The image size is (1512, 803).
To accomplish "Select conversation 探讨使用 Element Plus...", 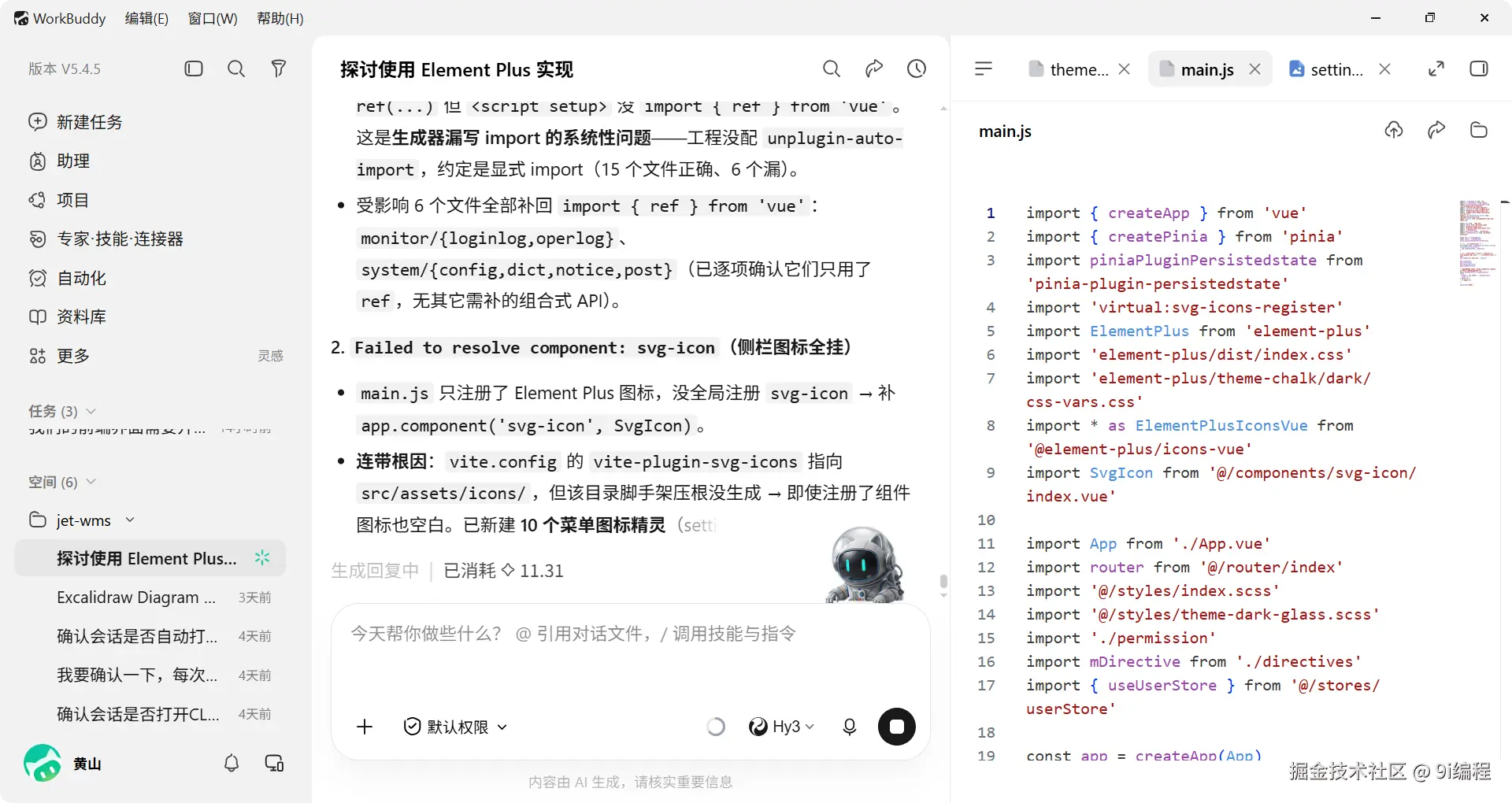I will pyautogui.click(x=150, y=558).
